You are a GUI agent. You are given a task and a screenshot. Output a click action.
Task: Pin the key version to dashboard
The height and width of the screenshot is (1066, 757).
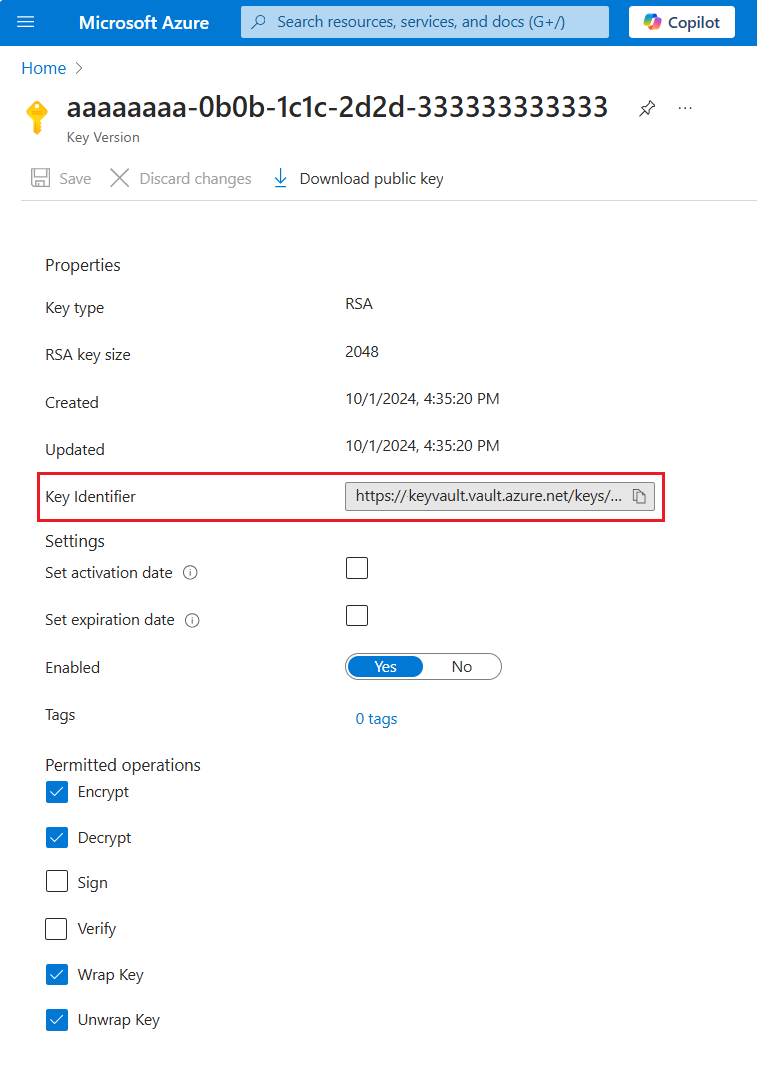point(647,108)
